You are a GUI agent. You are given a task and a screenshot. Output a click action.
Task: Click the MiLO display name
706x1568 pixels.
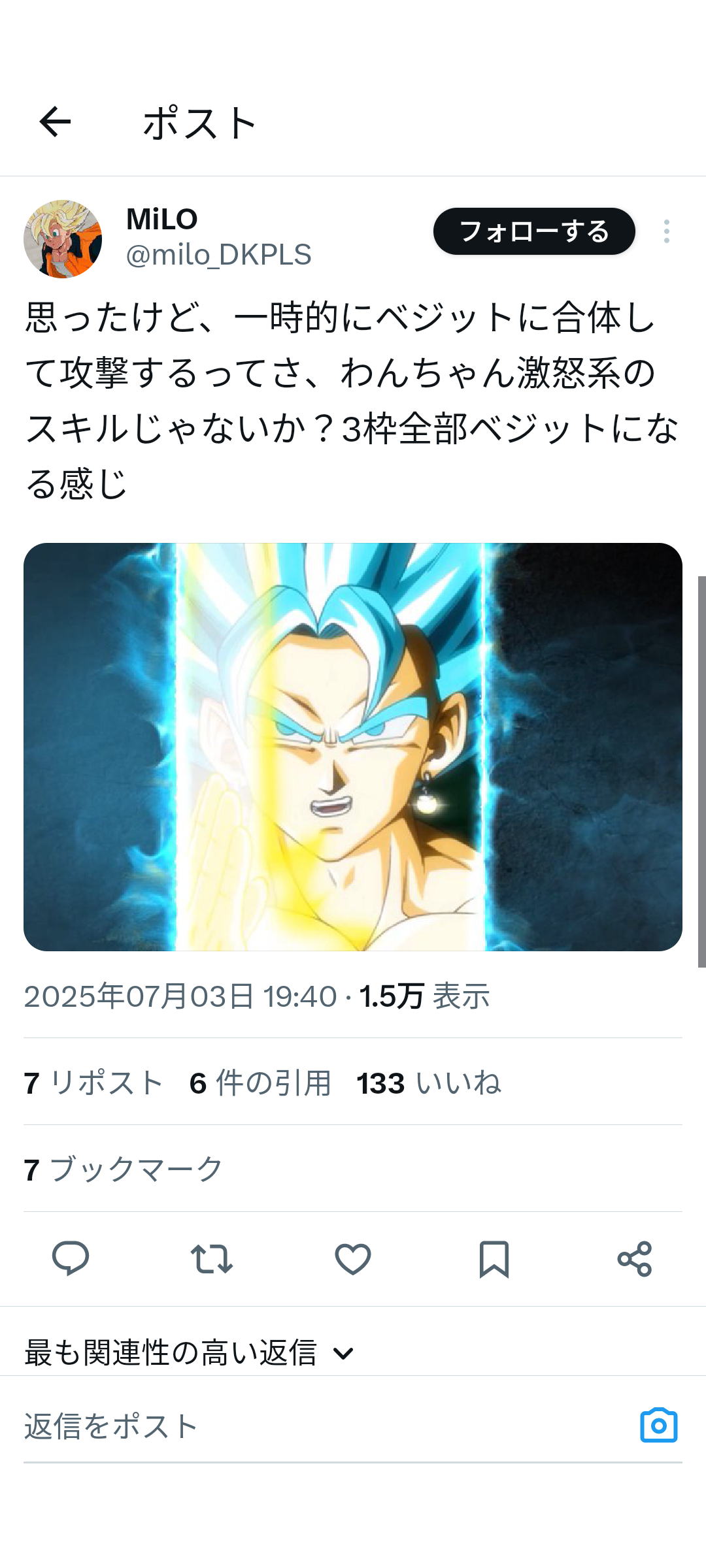[x=161, y=220]
